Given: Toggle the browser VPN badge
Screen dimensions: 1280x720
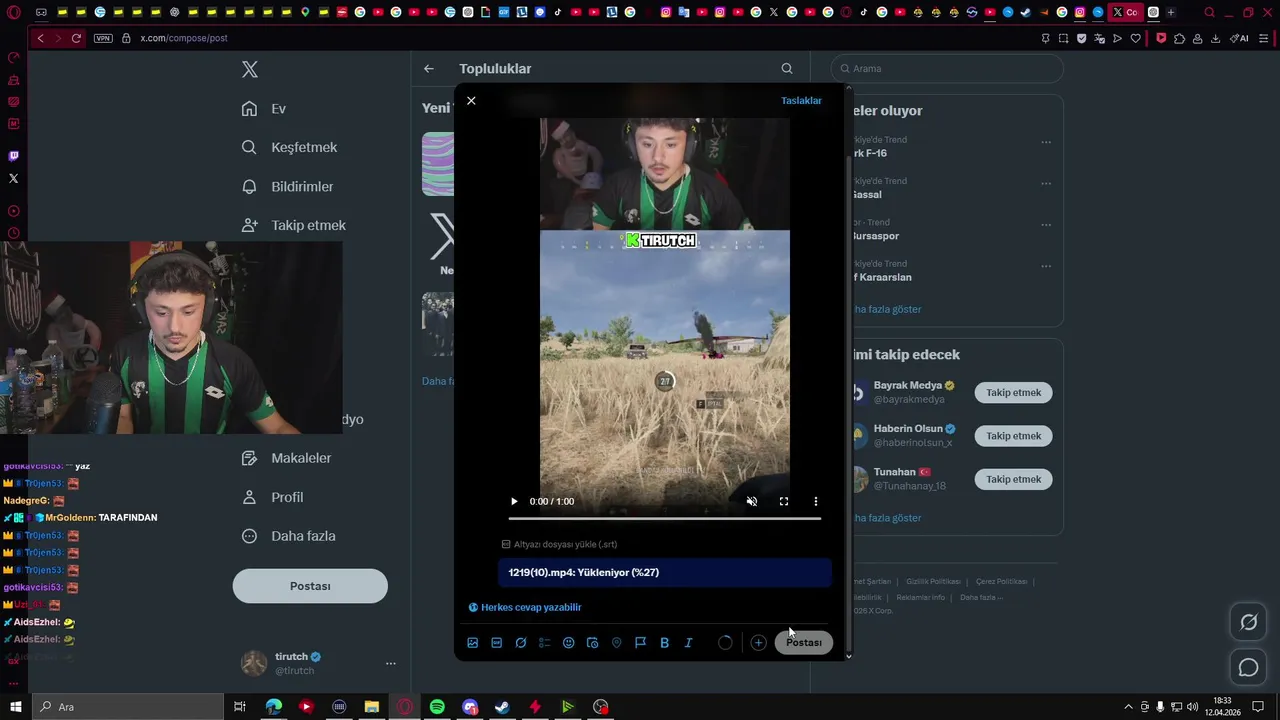Looking at the screenshot, I should (x=103, y=38).
